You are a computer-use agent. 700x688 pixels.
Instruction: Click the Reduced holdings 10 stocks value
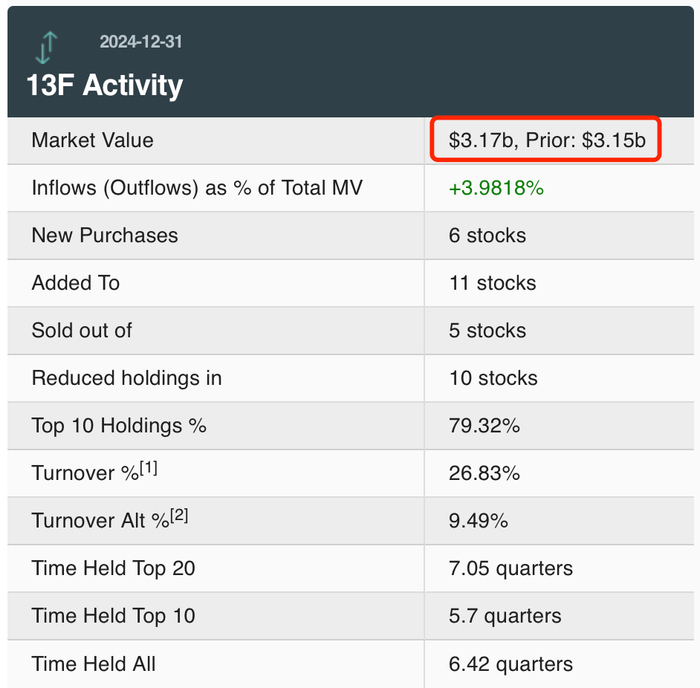493,378
